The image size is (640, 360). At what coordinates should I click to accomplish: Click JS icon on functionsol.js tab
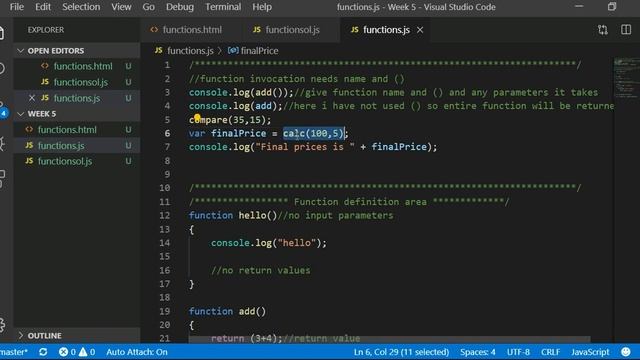click(257, 30)
